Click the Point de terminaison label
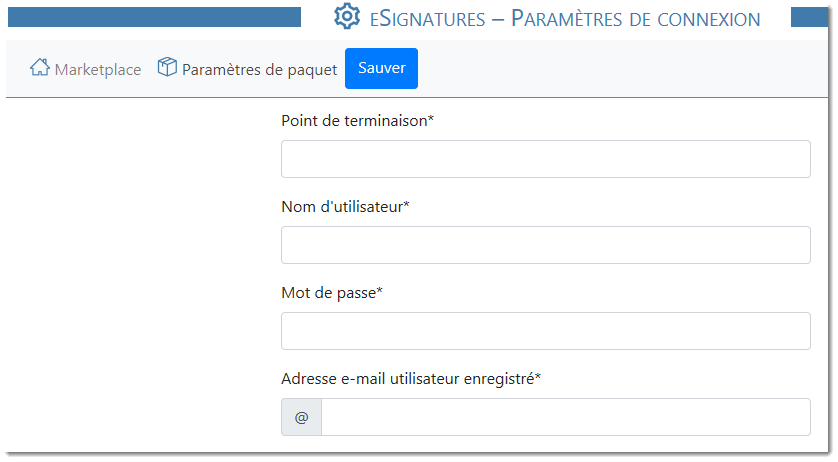Screen dimensions: 838x462 click(x=357, y=121)
